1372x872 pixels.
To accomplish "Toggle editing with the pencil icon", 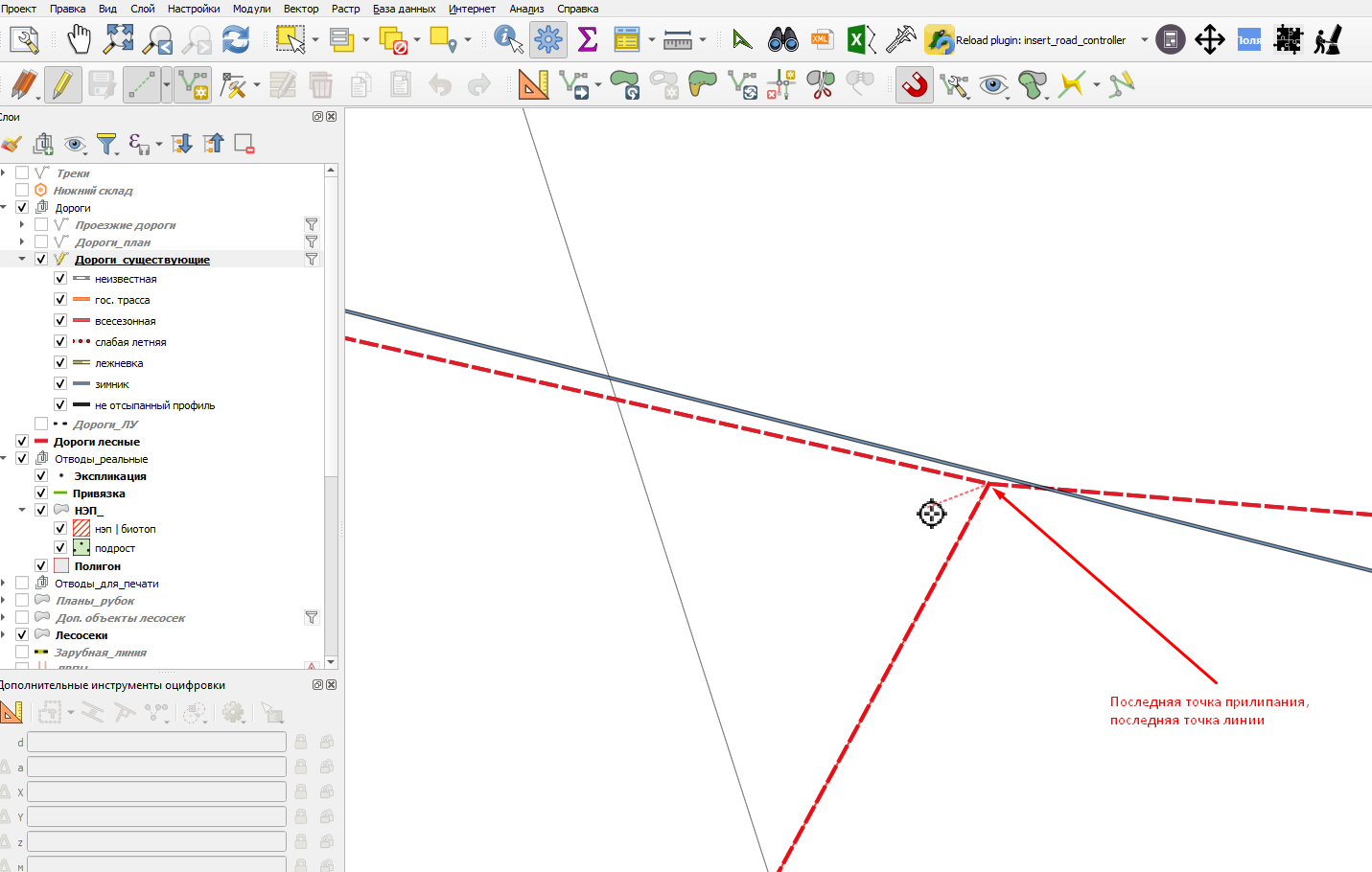I will click(62, 84).
